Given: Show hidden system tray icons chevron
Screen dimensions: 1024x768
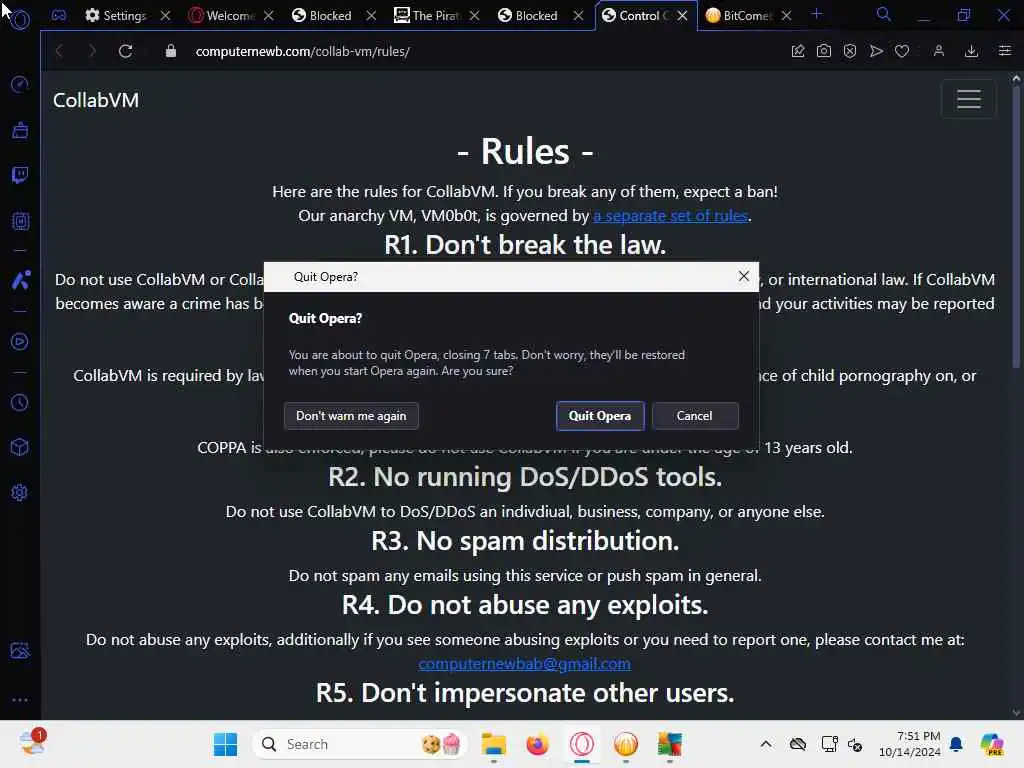Looking at the screenshot, I should pyautogui.click(x=766, y=744).
